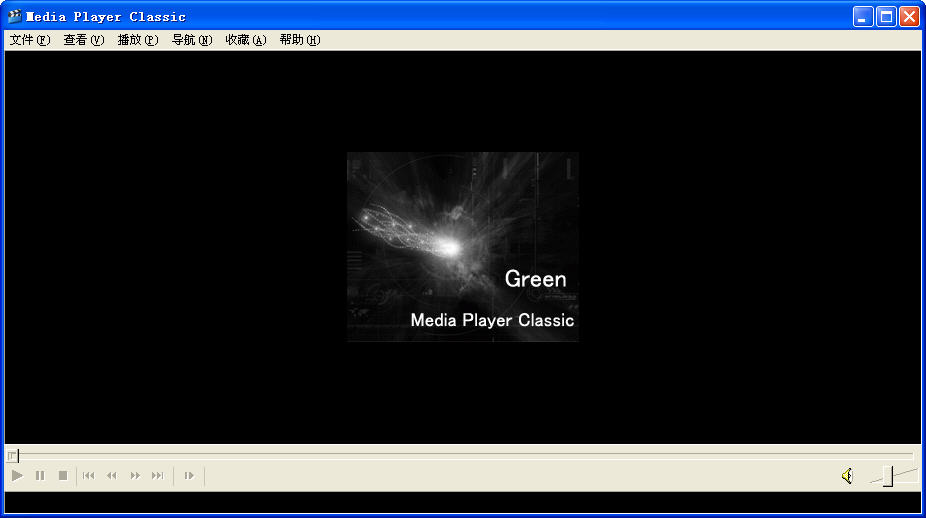Click the Green Media Player Classic logo image
This screenshot has width=926, height=518.
(462, 247)
